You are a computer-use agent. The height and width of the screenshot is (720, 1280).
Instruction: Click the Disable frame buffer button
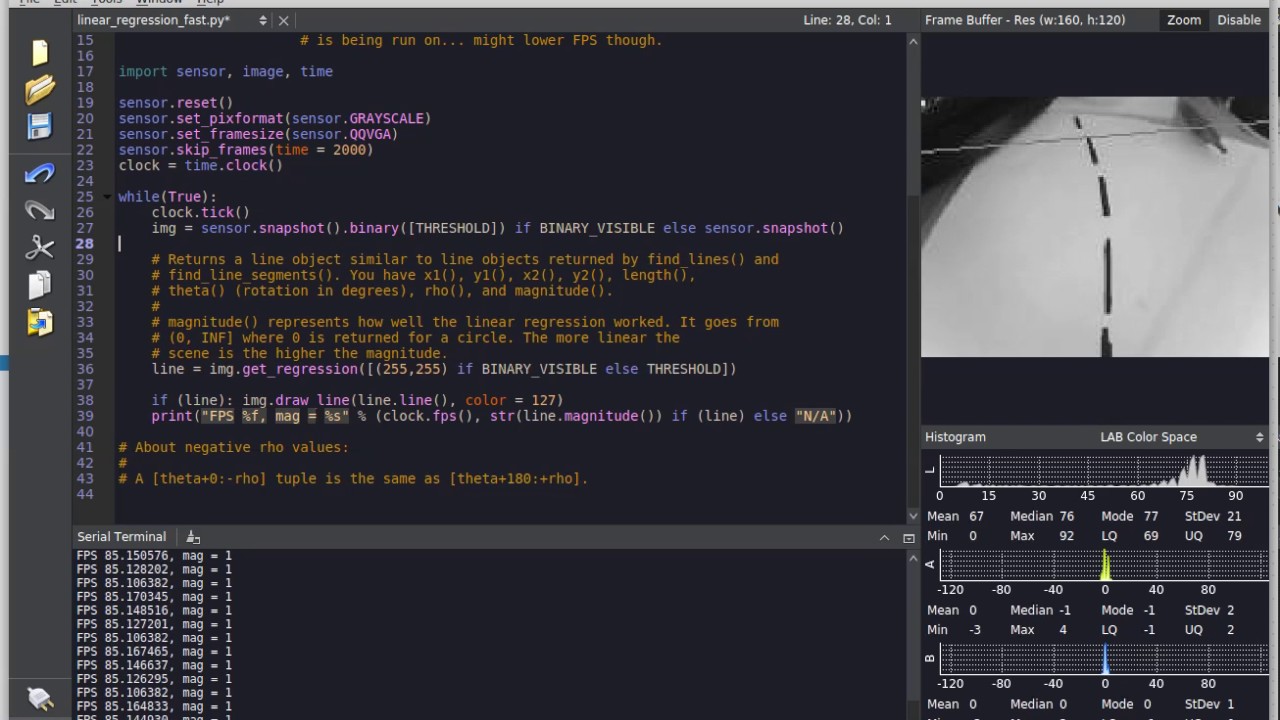[1239, 20]
